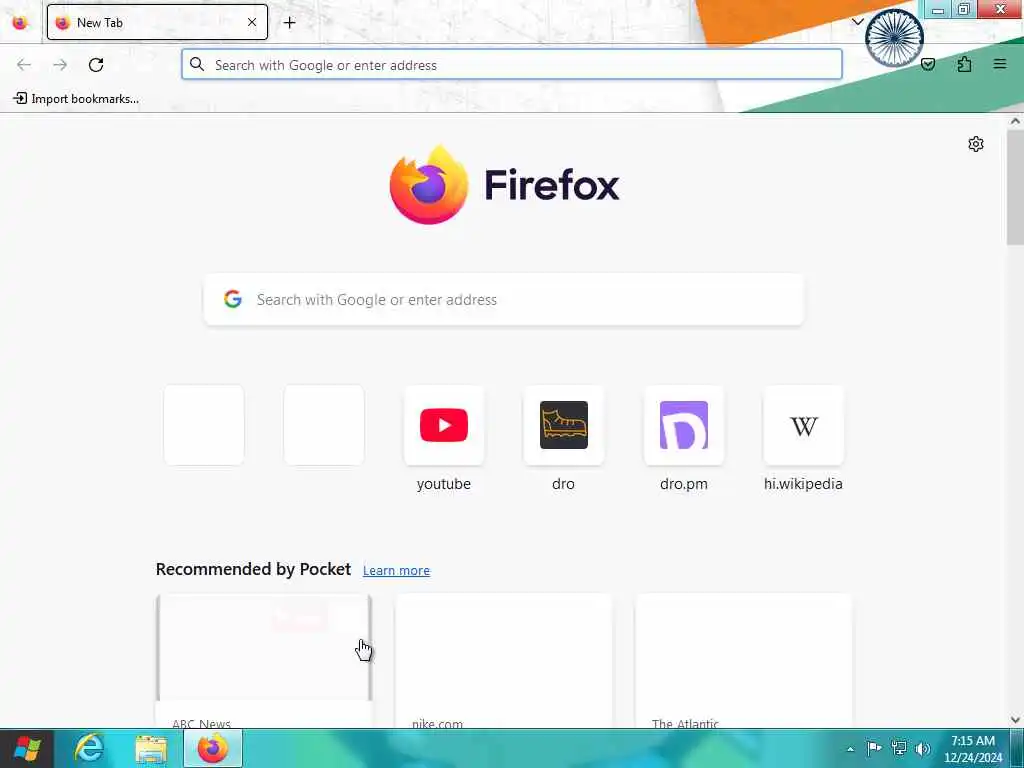Click the page vertical scrollbar thumb
The height and width of the screenshot is (768, 1024).
pos(1015,187)
